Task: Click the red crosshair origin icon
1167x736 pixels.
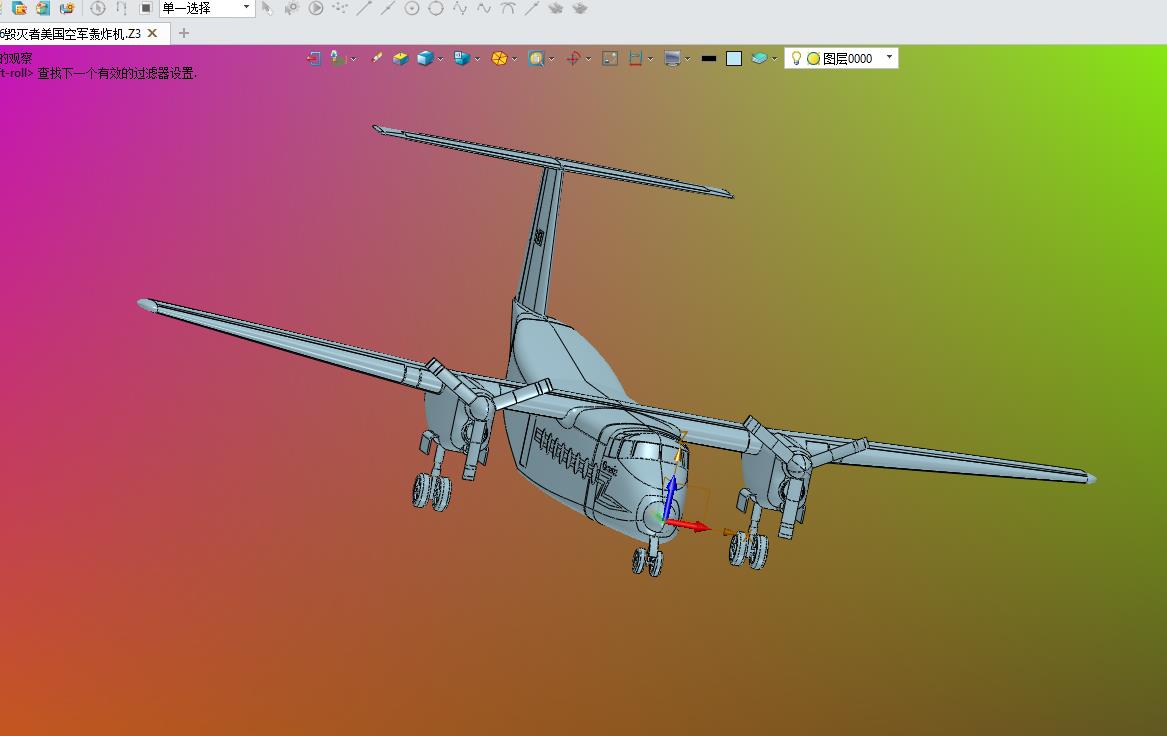Action: tap(573, 58)
